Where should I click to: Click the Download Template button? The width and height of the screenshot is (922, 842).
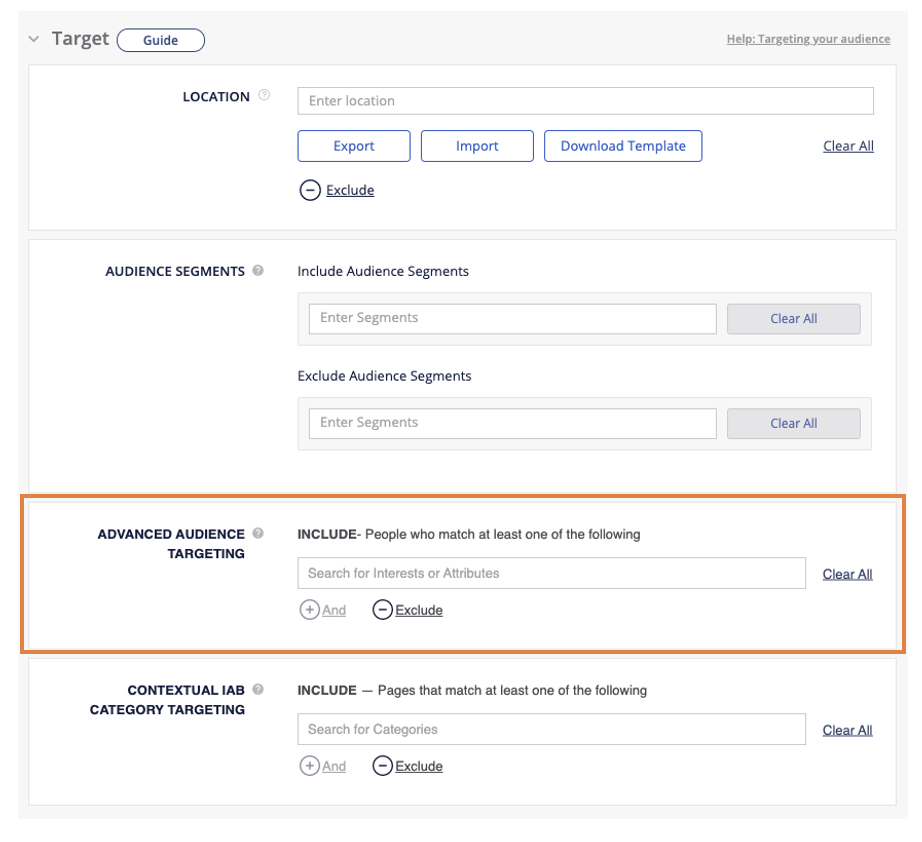(622, 146)
